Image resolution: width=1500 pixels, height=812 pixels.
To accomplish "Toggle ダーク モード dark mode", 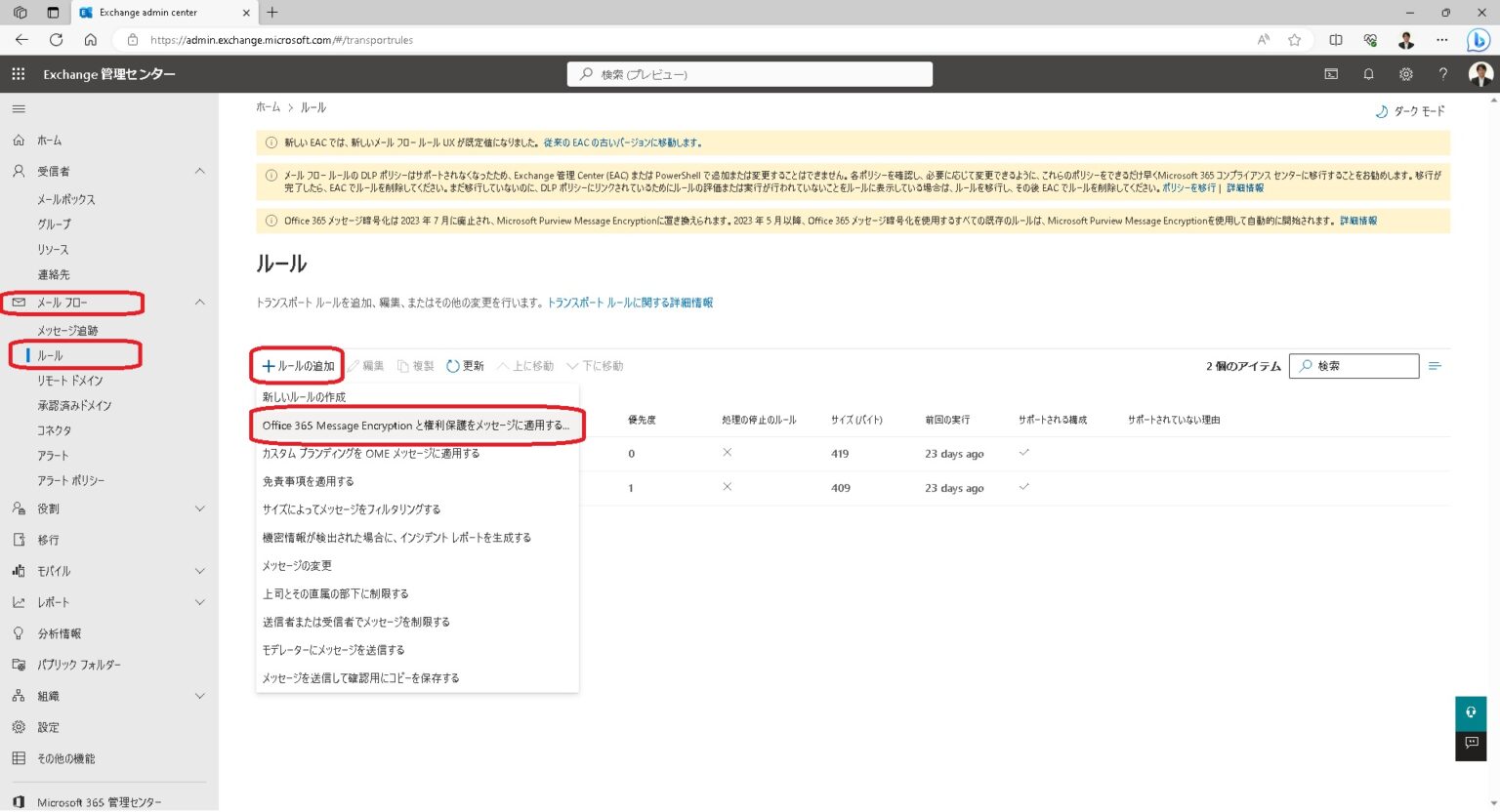I will pyautogui.click(x=1409, y=111).
